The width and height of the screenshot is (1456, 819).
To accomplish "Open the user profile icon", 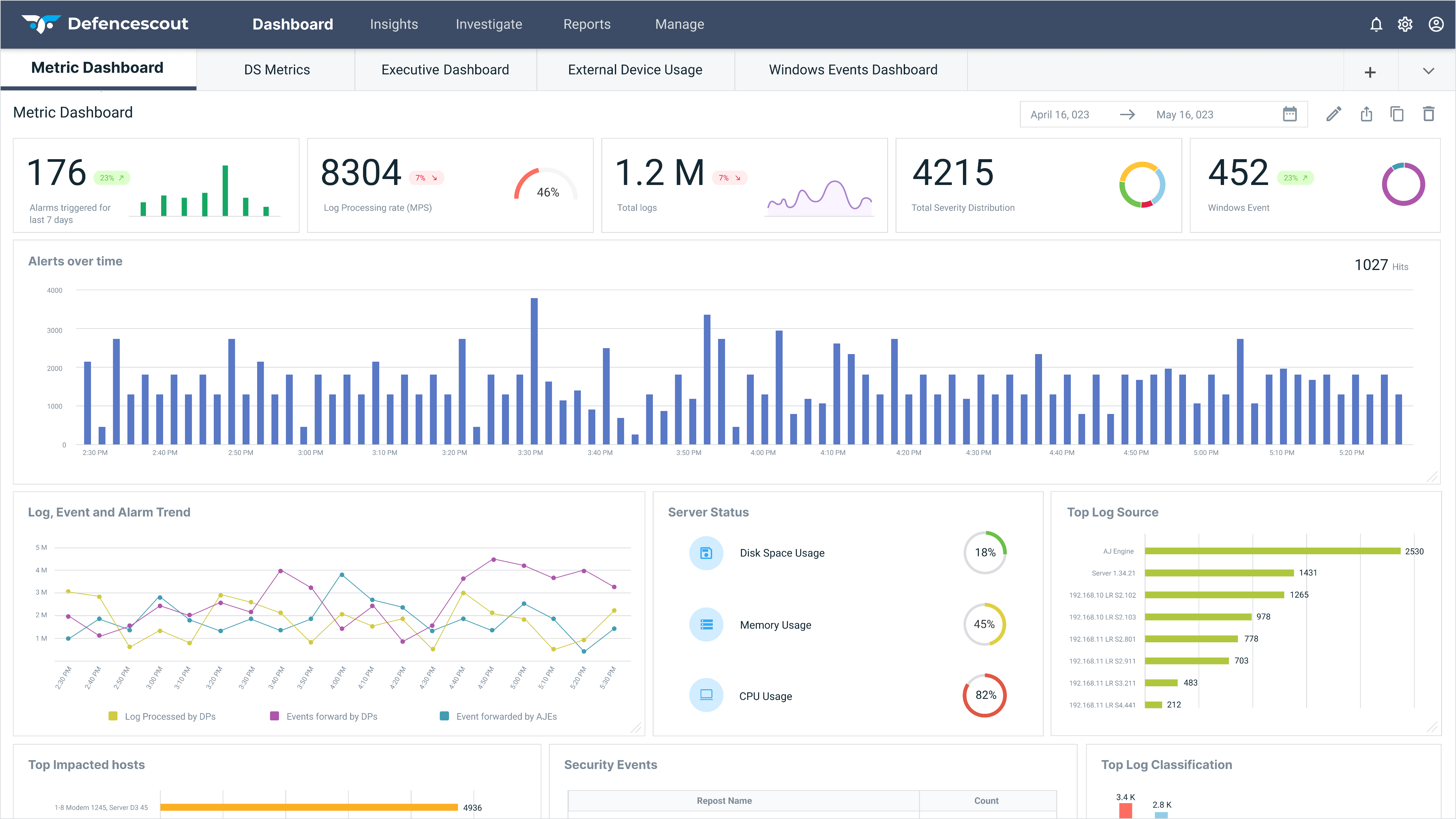I will tap(1436, 24).
